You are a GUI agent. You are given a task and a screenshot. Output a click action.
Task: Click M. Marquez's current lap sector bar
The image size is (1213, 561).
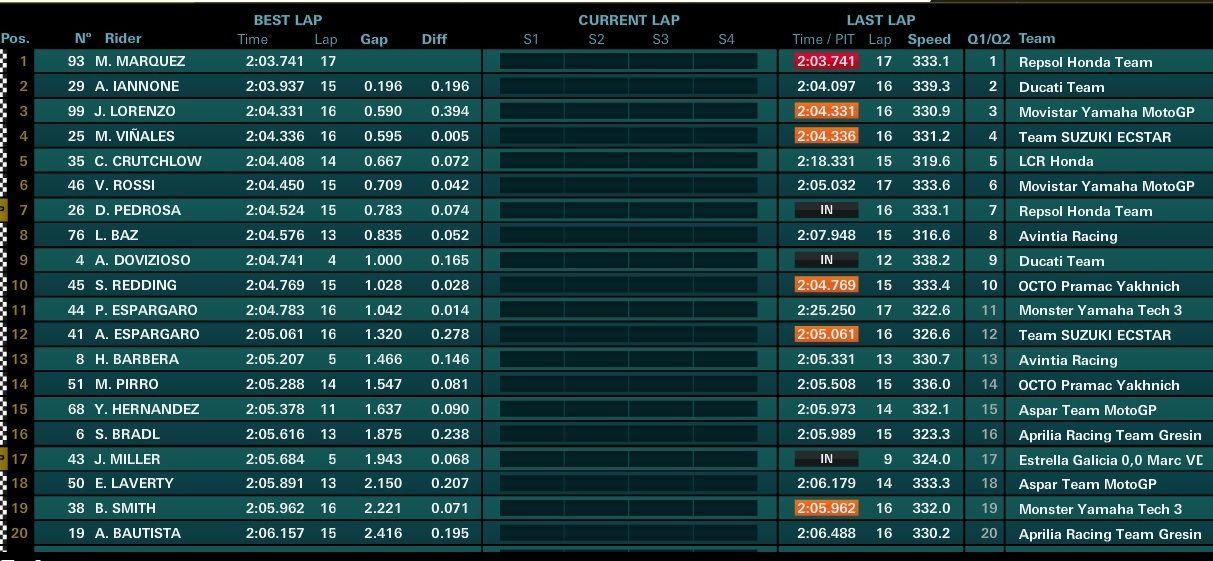coord(629,61)
